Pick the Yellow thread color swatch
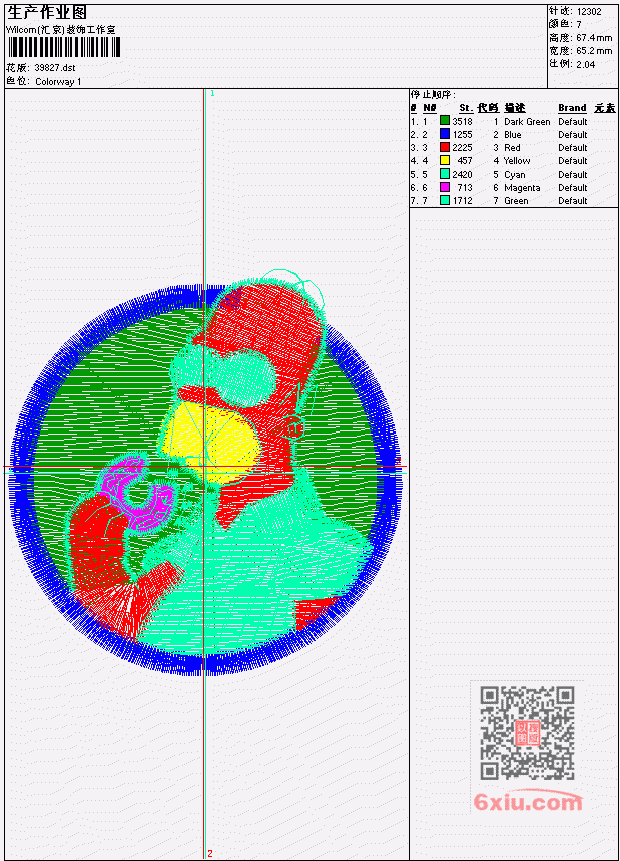620x861 pixels. [x=445, y=160]
